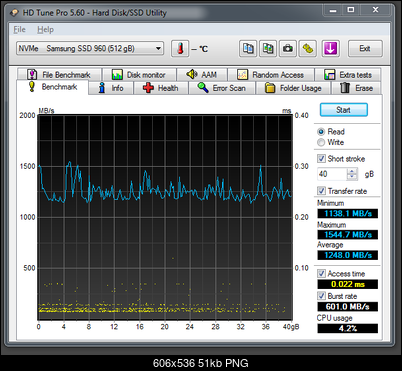This screenshot has width=402, height=371.
Task: Decrease short stroke size with the down arrow
Action: [352, 177]
